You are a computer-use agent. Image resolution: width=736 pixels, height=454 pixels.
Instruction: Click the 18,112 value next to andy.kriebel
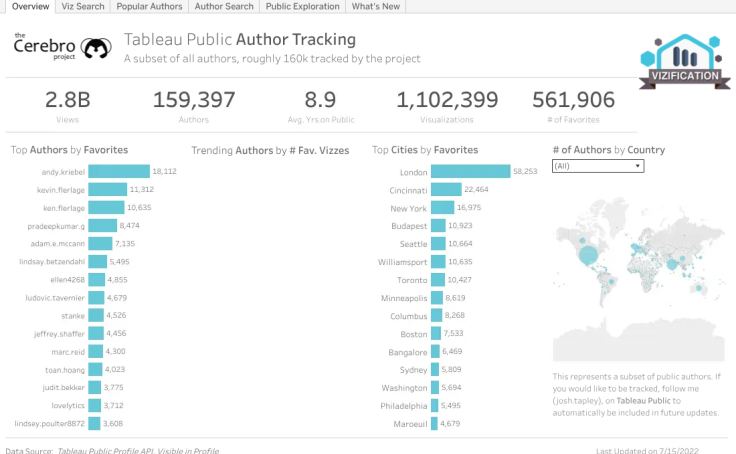coord(164,171)
